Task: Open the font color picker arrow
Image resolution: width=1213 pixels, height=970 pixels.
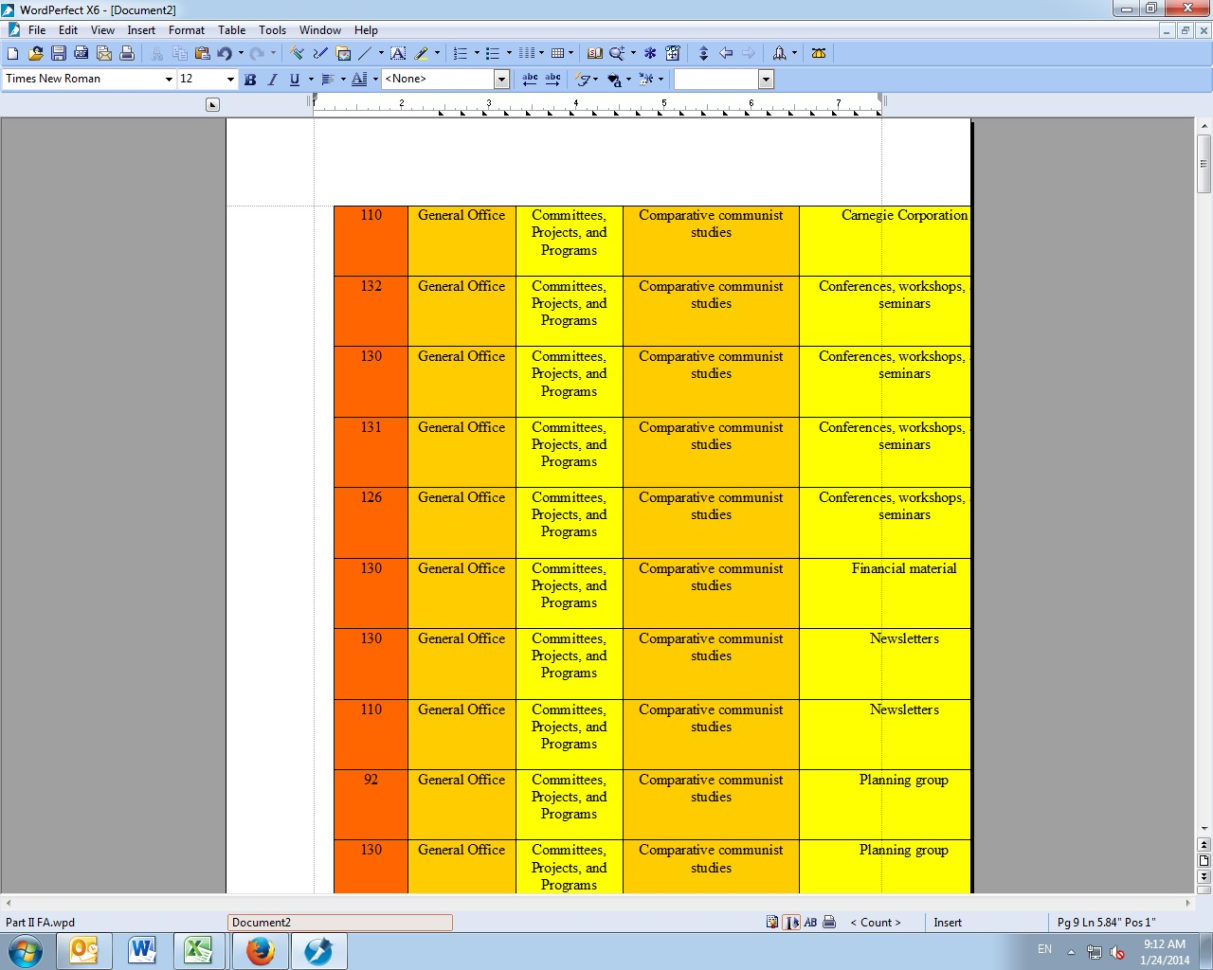Action: click(374, 78)
